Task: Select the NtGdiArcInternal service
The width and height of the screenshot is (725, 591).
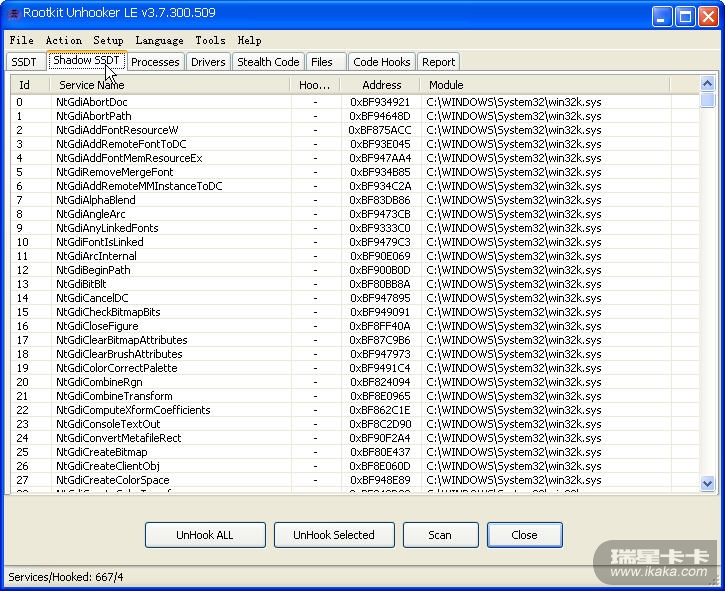Action: [355, 256]
